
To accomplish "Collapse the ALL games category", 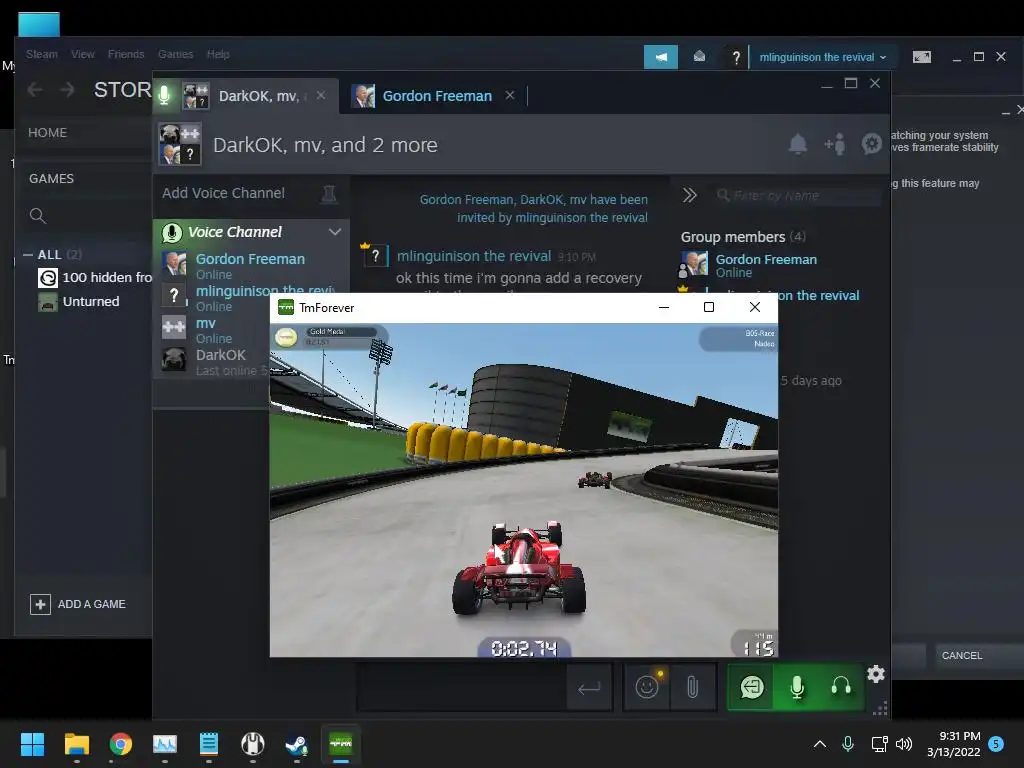I will coord(28,255).
